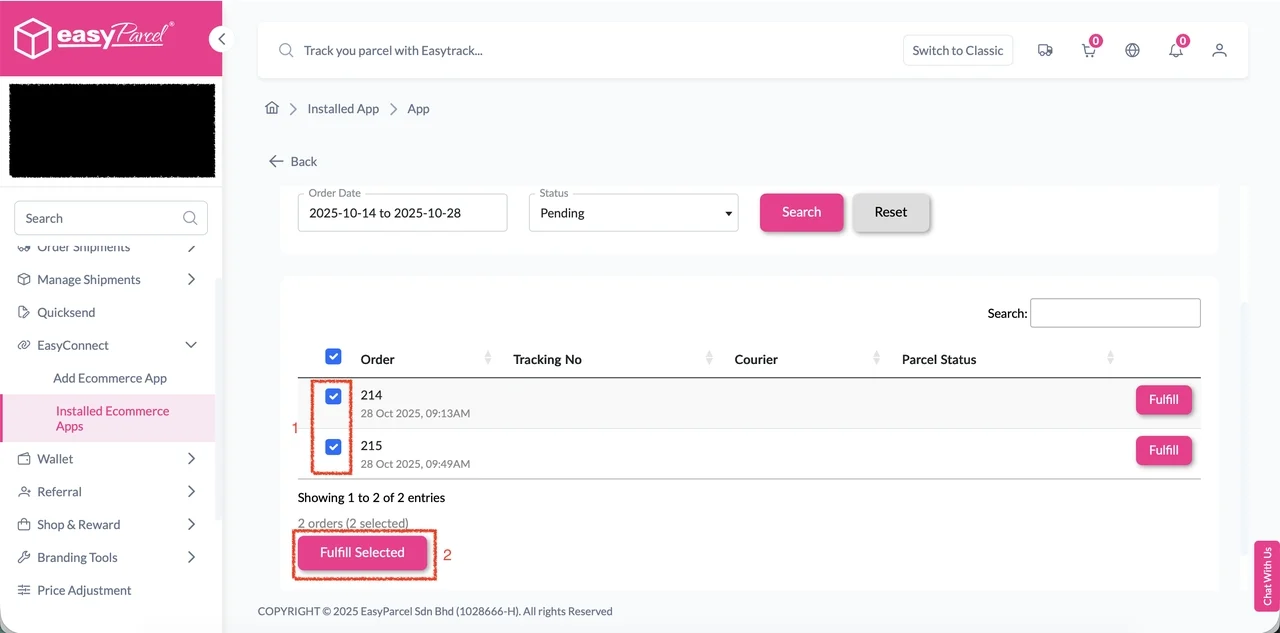Screen dimensions: 1280x633
Task: Click the home breadcrumb icon
Action: click(x=271, y=108)
